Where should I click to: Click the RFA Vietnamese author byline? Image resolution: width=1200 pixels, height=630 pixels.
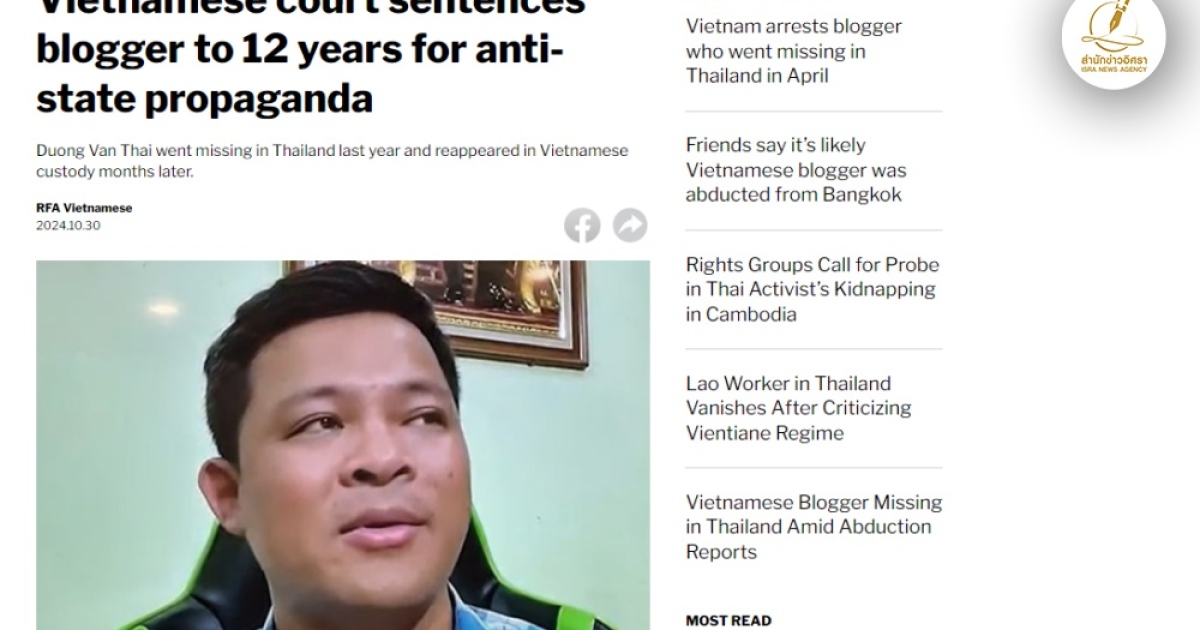(x=84, y=208)
